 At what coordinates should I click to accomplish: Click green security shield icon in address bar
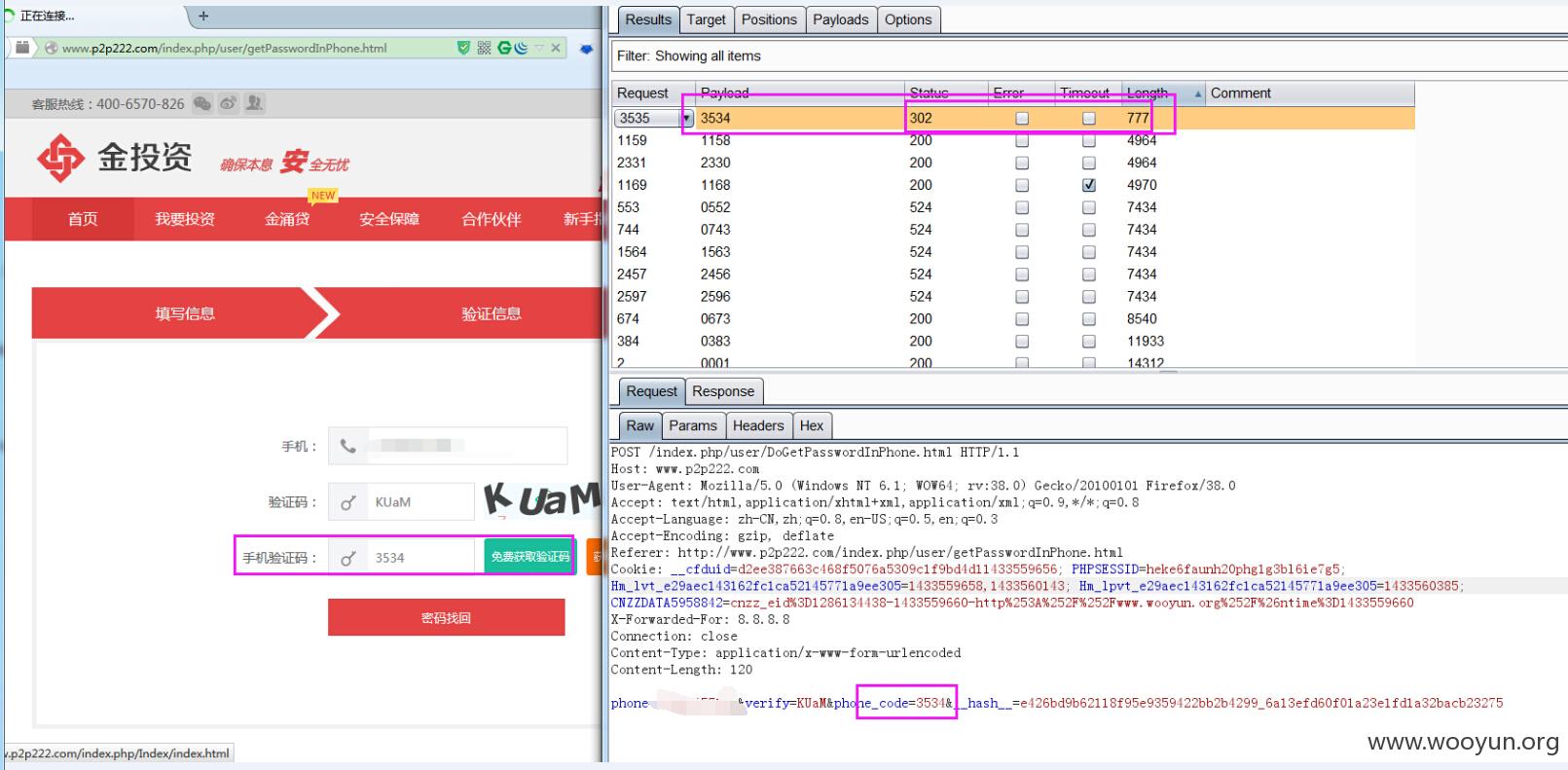pyautogui.click(x=464, y=48)
